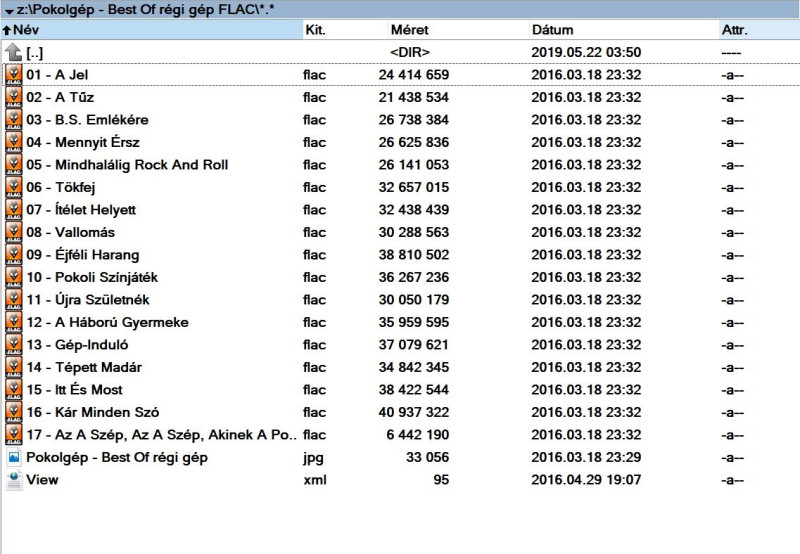The image size is (800, 554).
Task: Click FLAC icon beside 08 - Vallomás
Action: coord(14,232)
